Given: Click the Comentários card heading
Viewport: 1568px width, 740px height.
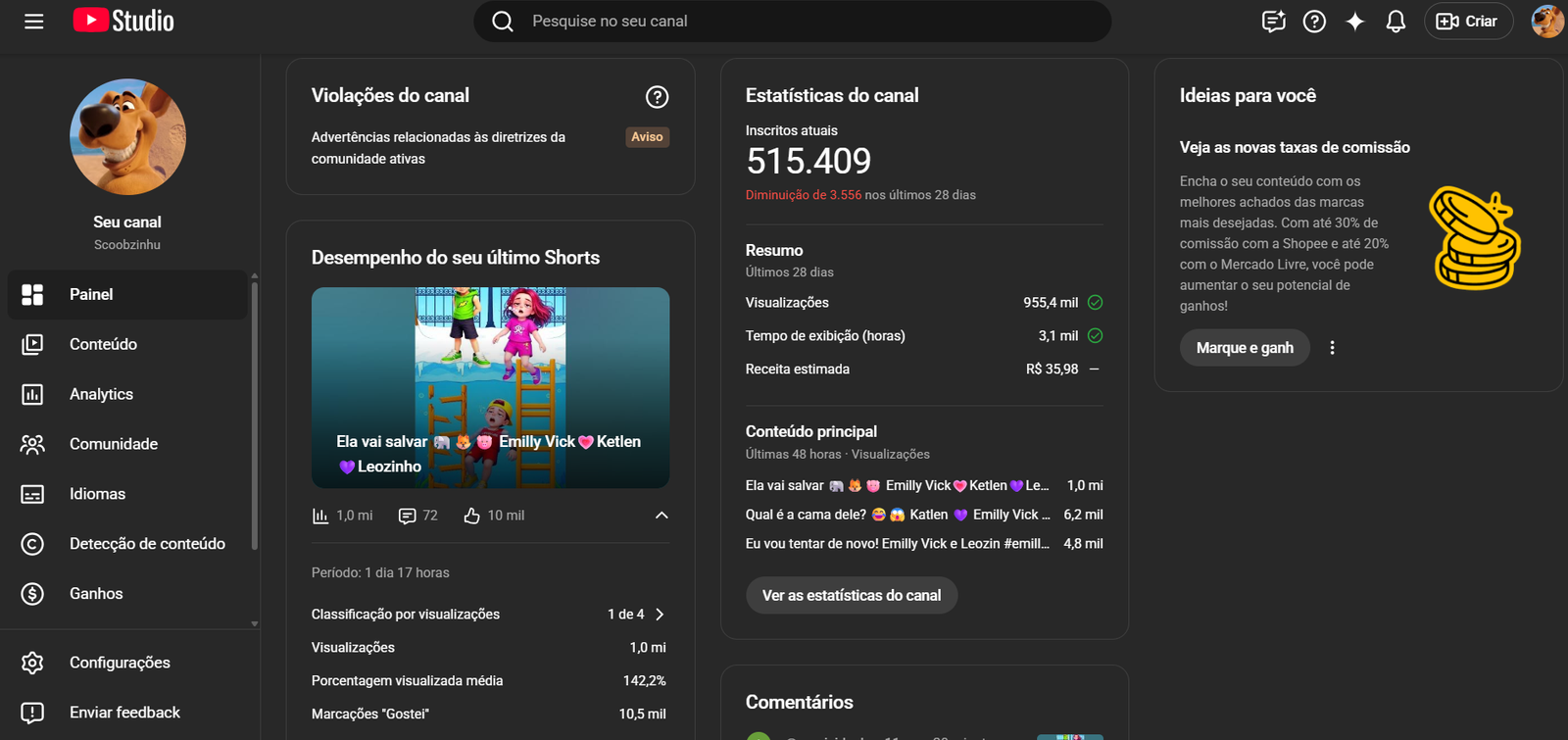Looking at the screenshot, I should pos(799,702).
